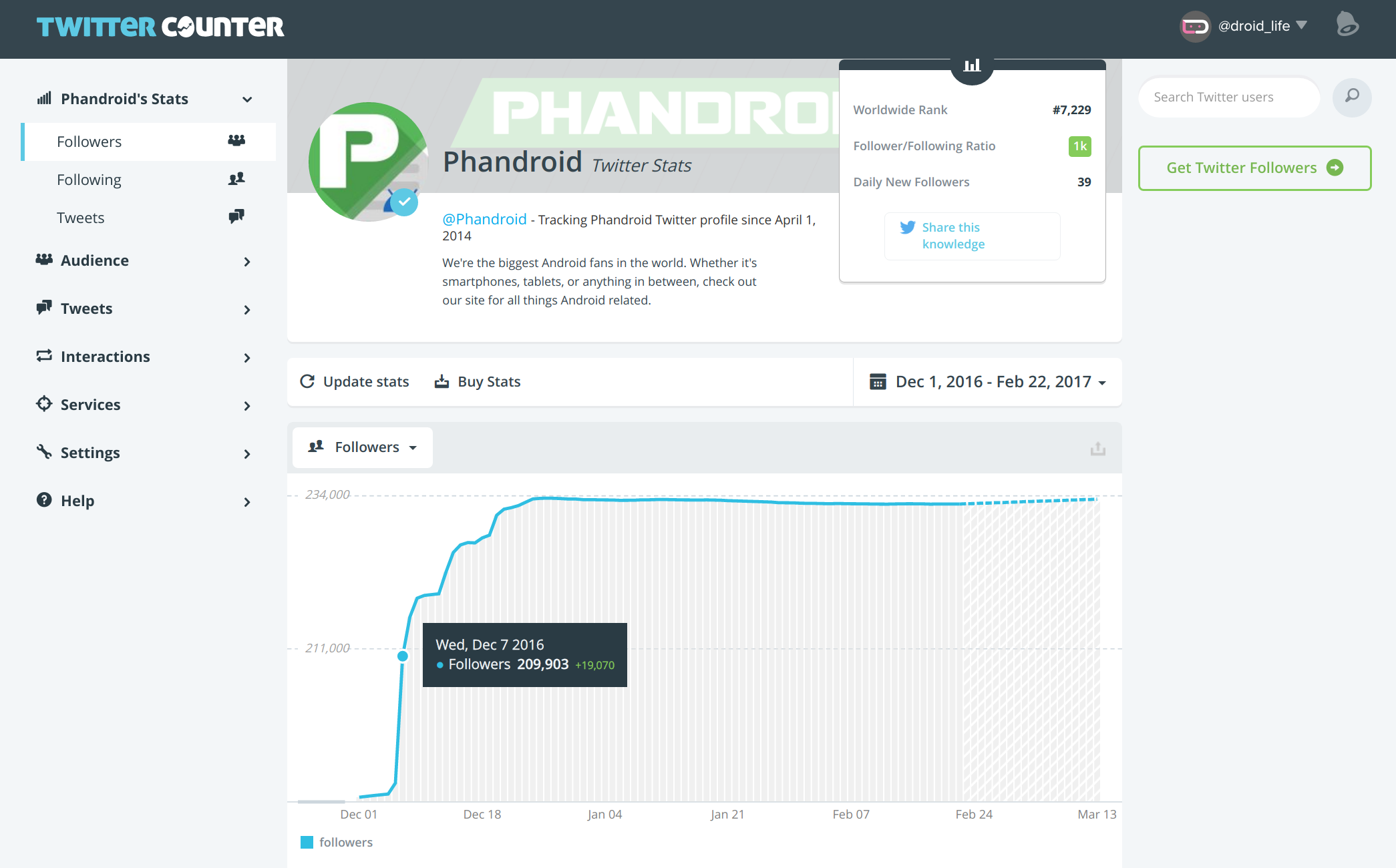This screenshot has width=1396, height=868.
Task: Select Tweets under Phandroid's Stats
Action: [x=80, y=218]
